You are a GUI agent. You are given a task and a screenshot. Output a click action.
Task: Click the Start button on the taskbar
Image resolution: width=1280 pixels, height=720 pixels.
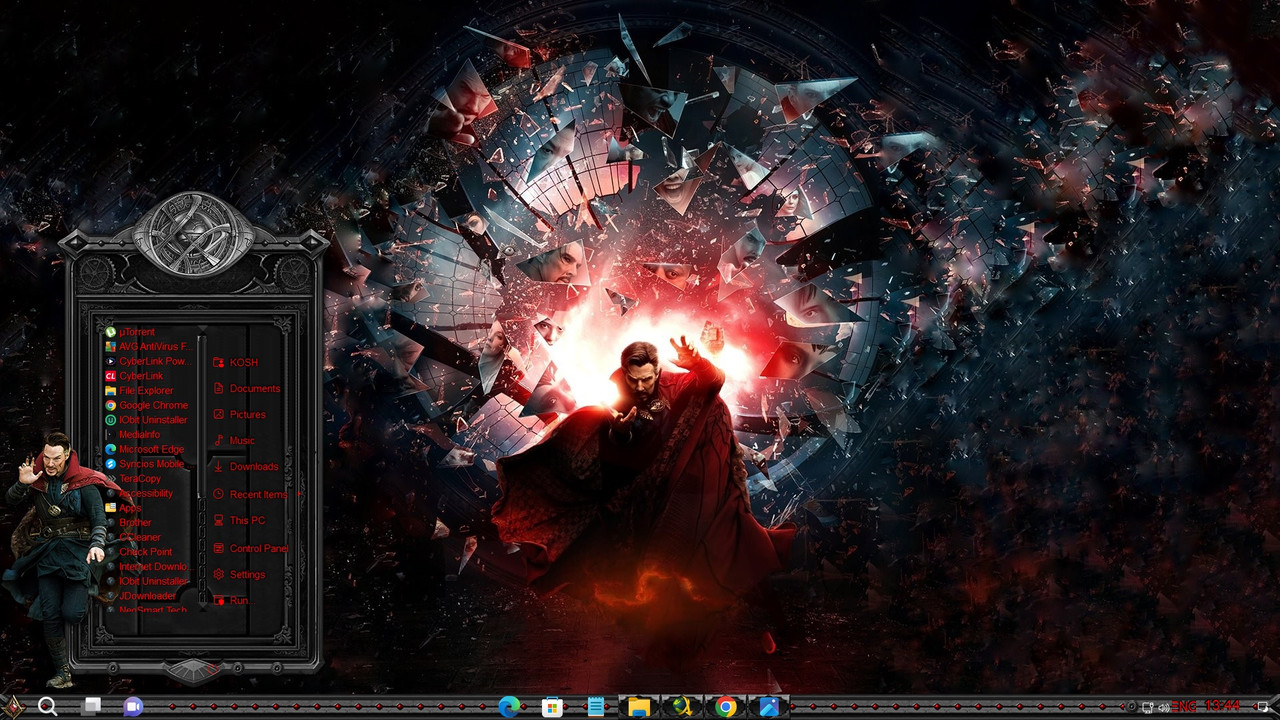click(12, 706)
